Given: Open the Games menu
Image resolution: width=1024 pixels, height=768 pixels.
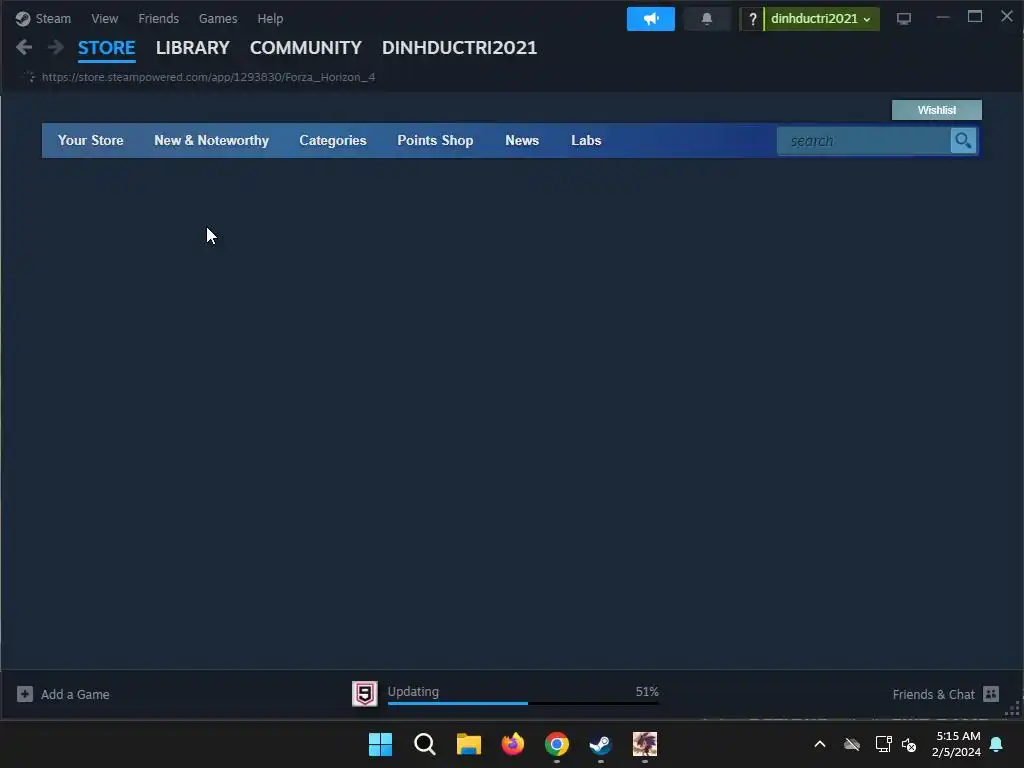Looking at the screenshot, I should [x=217, y=18].
